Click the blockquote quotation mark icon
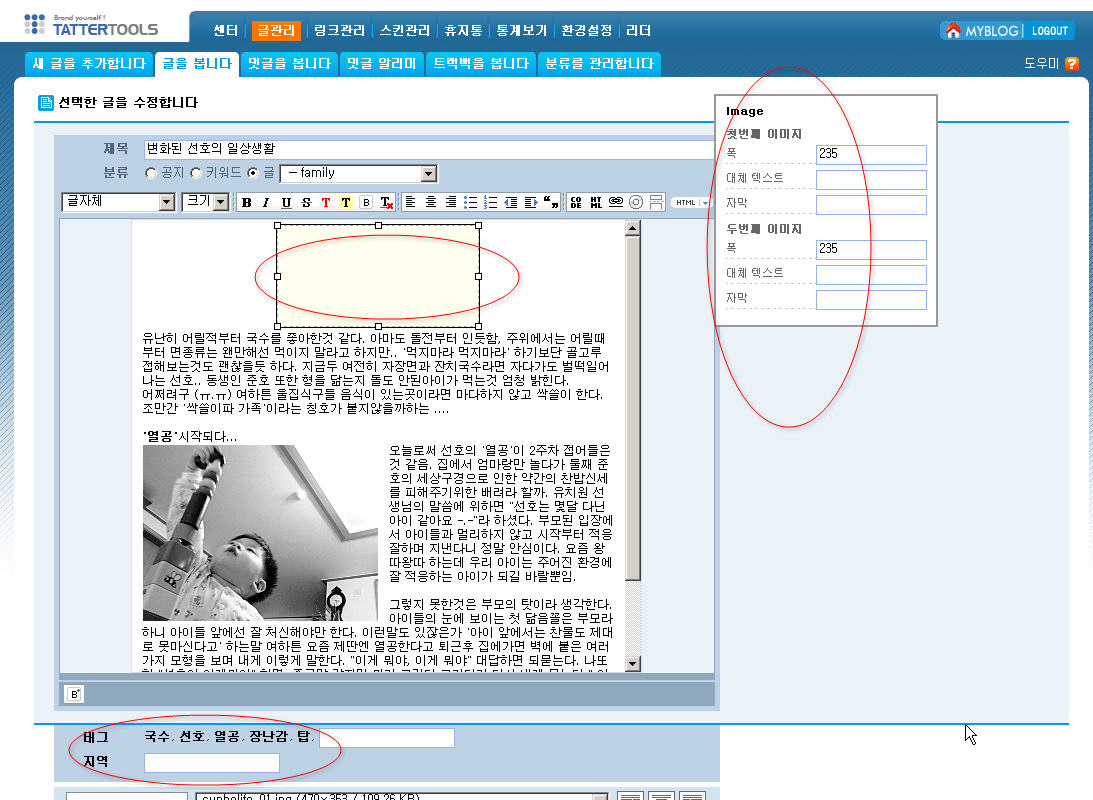The height and width of the screenshot is (800, 1093). (x=550, y=203)
